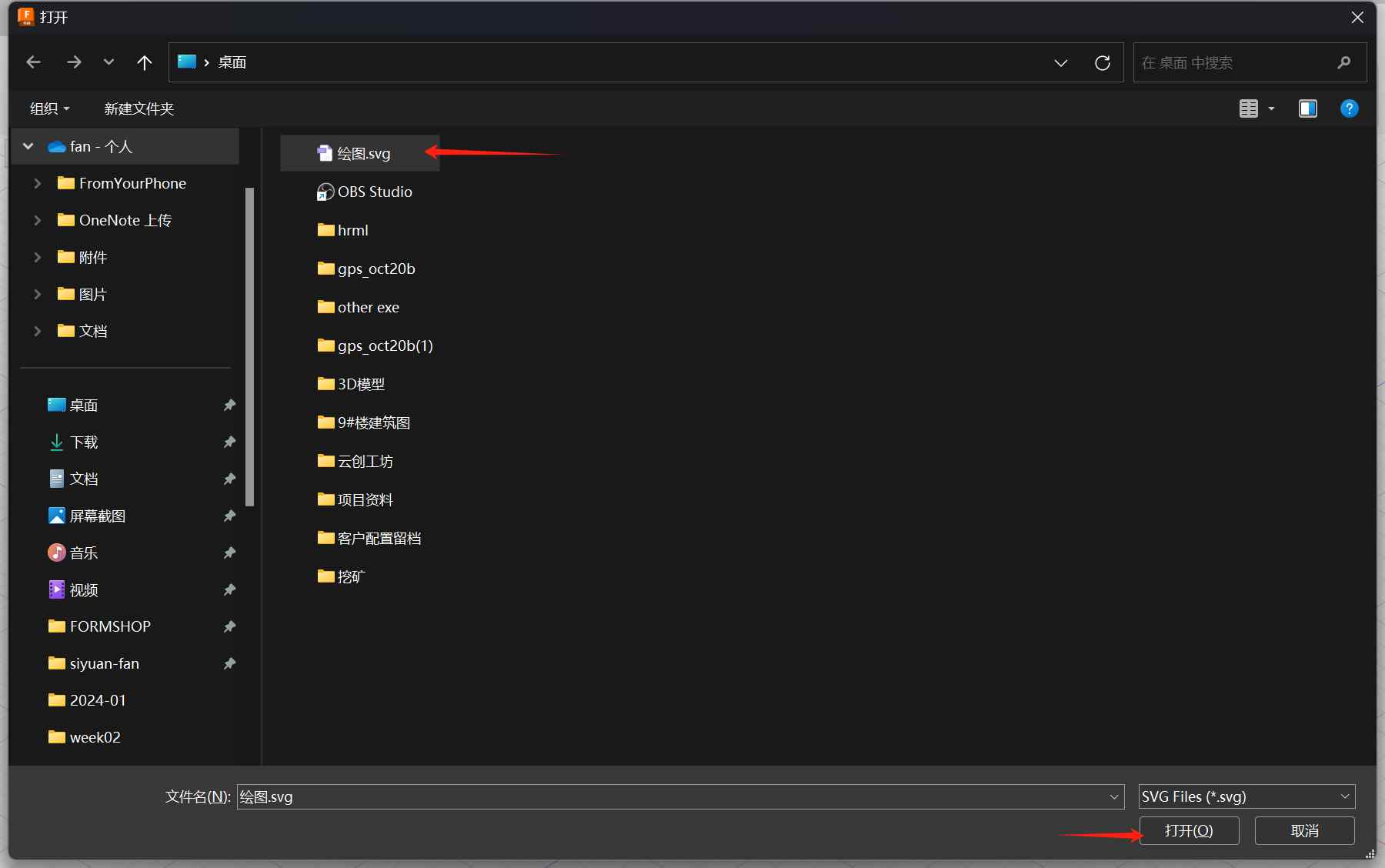Image resolution: width=1385 pixels, height=868 pixels.
Task: Select the 绘图.svg file
Action: [x=360, y=153]
